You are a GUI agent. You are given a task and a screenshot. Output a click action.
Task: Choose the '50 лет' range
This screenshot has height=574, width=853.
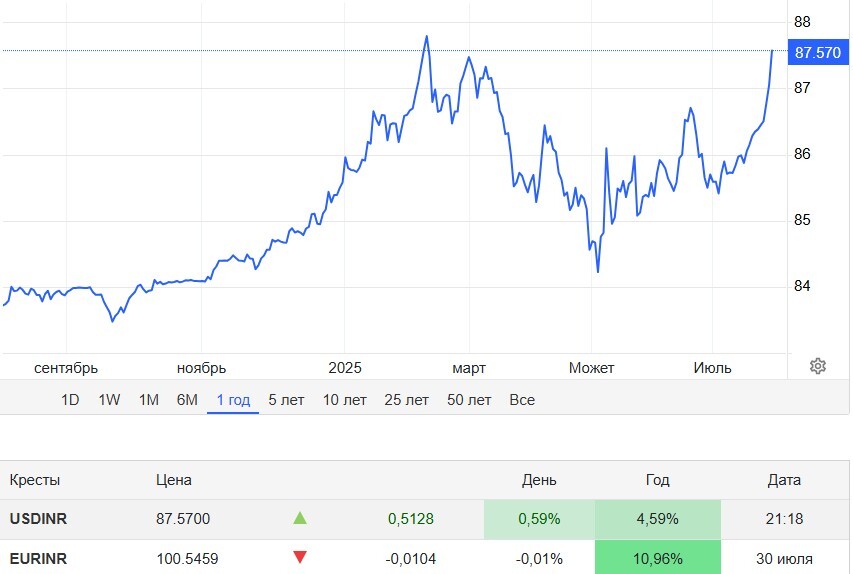(x=469, y=400)
